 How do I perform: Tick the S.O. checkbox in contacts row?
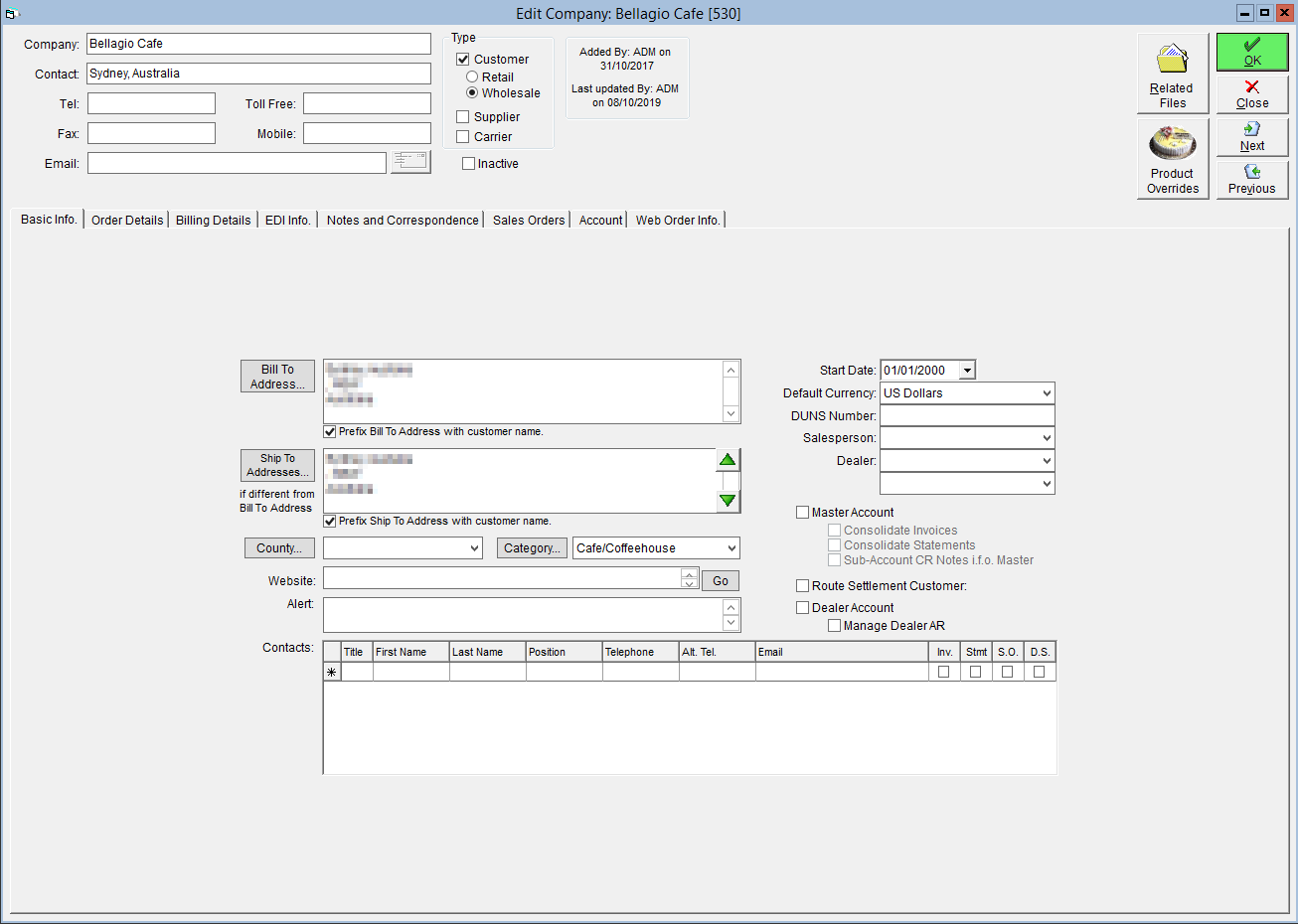[1008, 672]
